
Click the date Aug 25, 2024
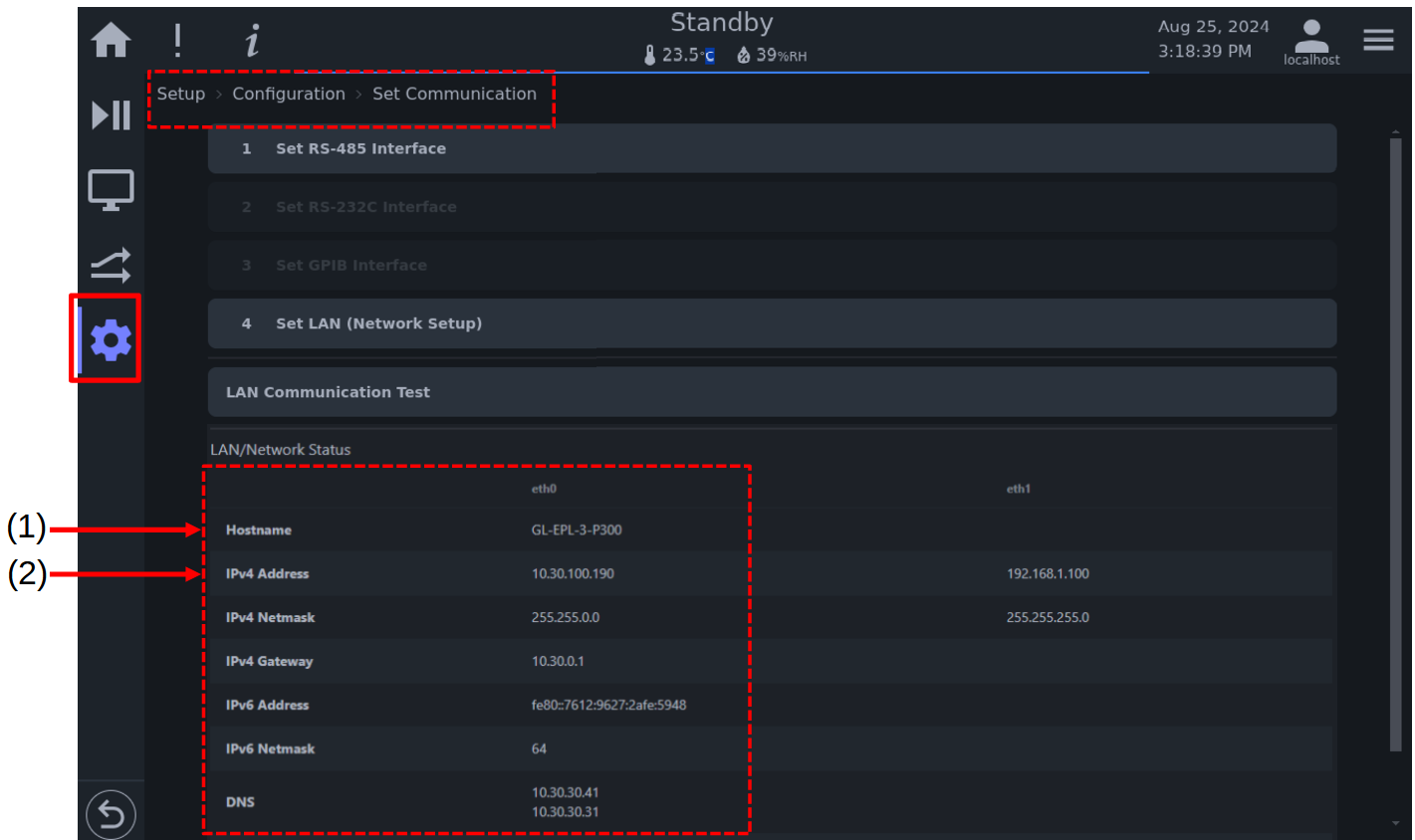tap(1213, 27)
